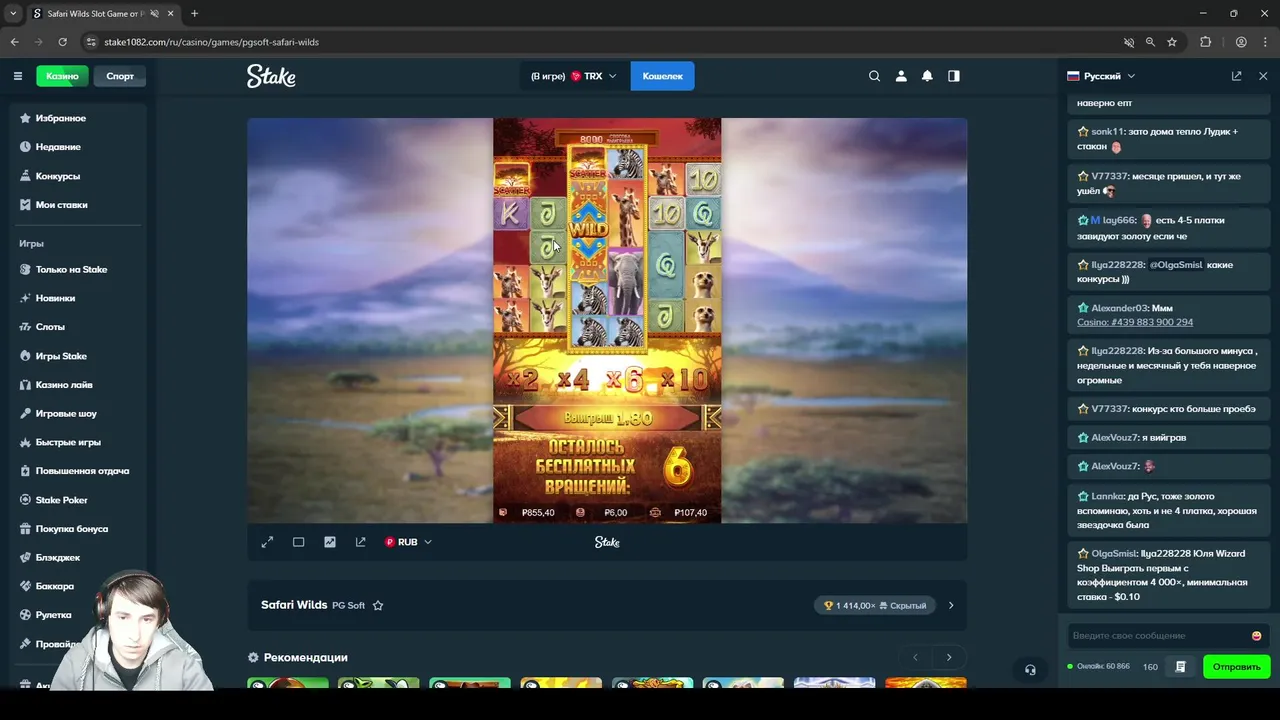Open first recommended game thumbnail

tap(288, 683)
